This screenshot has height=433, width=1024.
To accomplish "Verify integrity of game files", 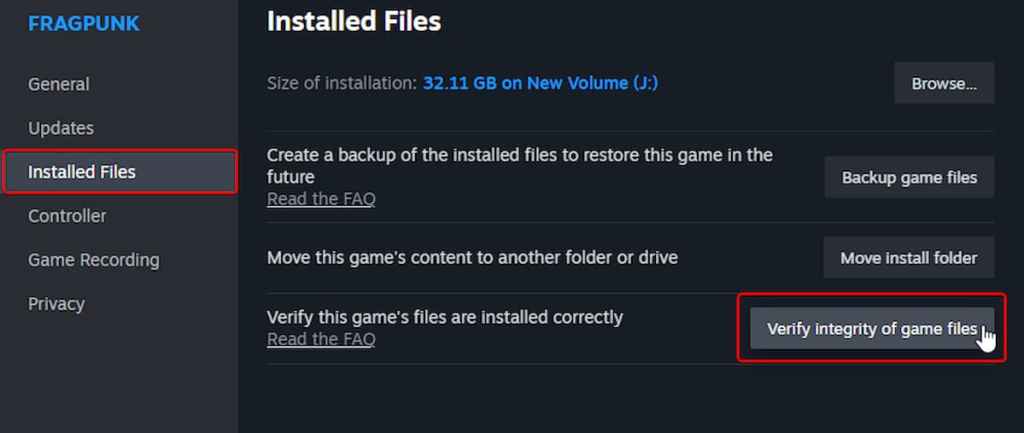I will pyautogui.click(x=871, y=328).
